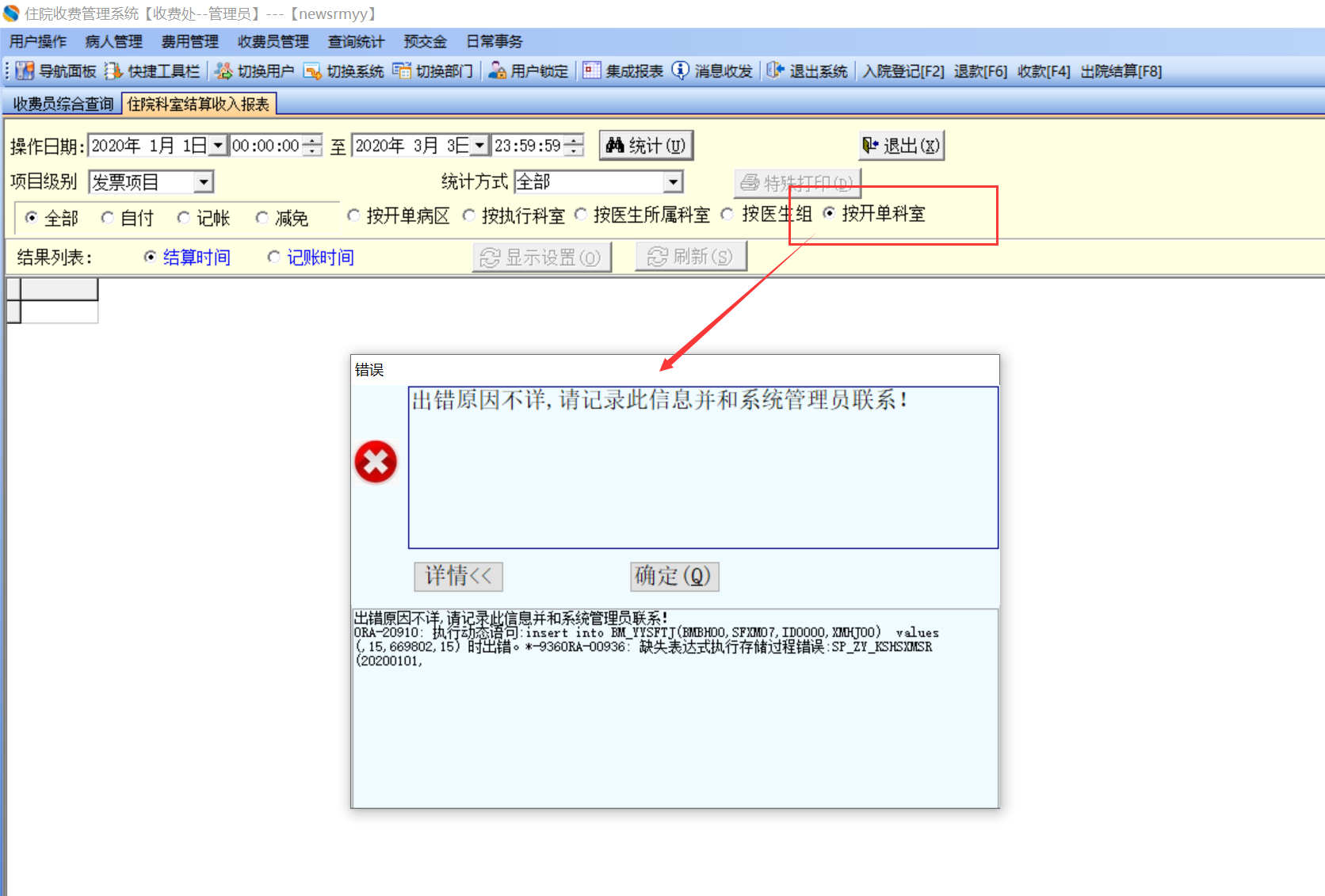1325x896 pixels.
Task: Click the 特殊打印 button
Action: [x=797, y=184]
